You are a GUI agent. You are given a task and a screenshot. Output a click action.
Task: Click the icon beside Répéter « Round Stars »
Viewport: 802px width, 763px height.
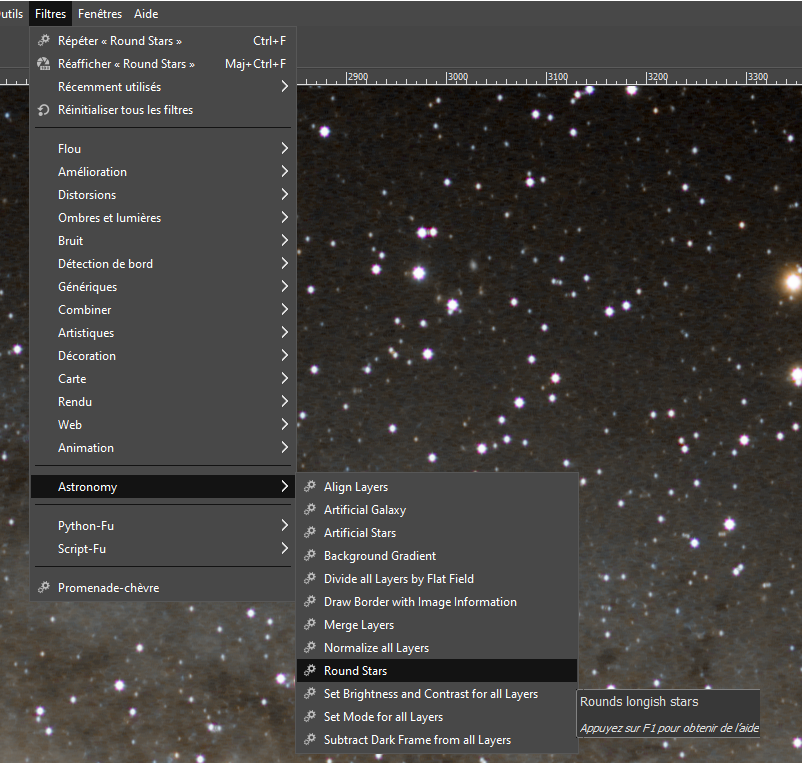(x=43, y=41)
